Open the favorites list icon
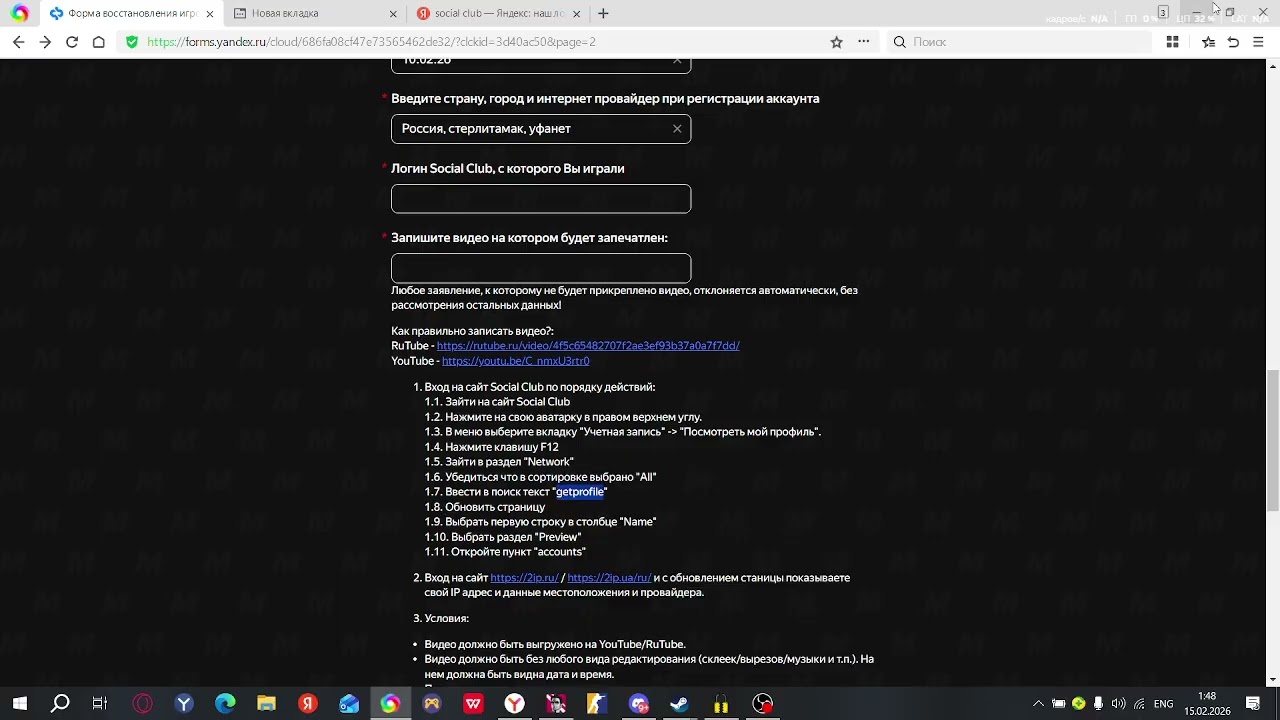 coord(1208,42)
